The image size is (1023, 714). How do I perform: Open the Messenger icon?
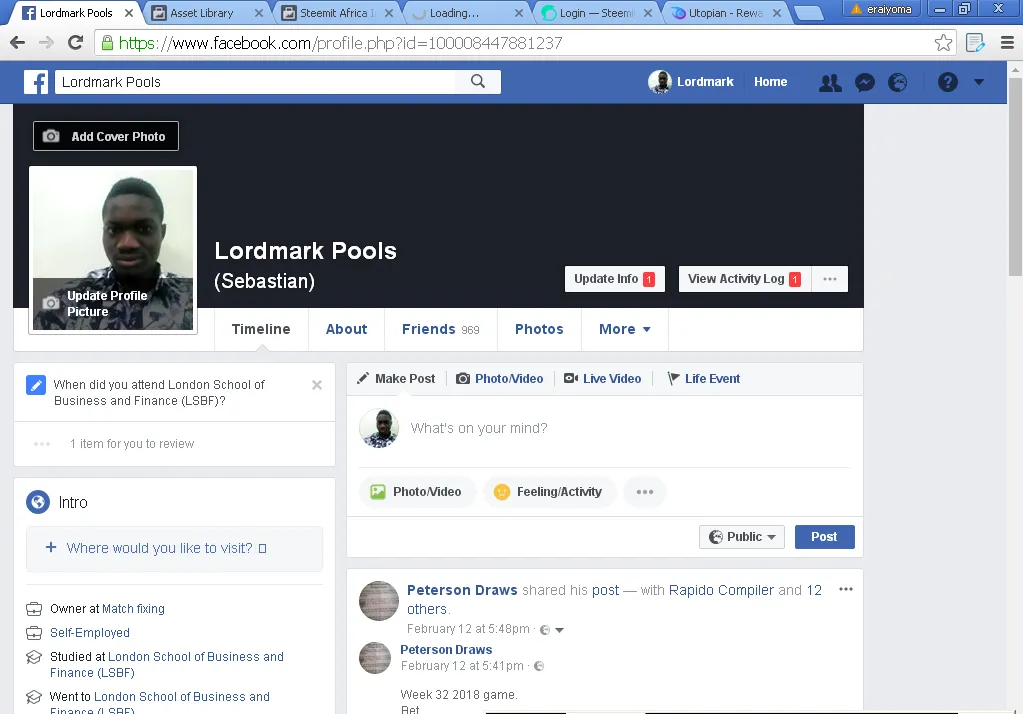click(864, 82)
